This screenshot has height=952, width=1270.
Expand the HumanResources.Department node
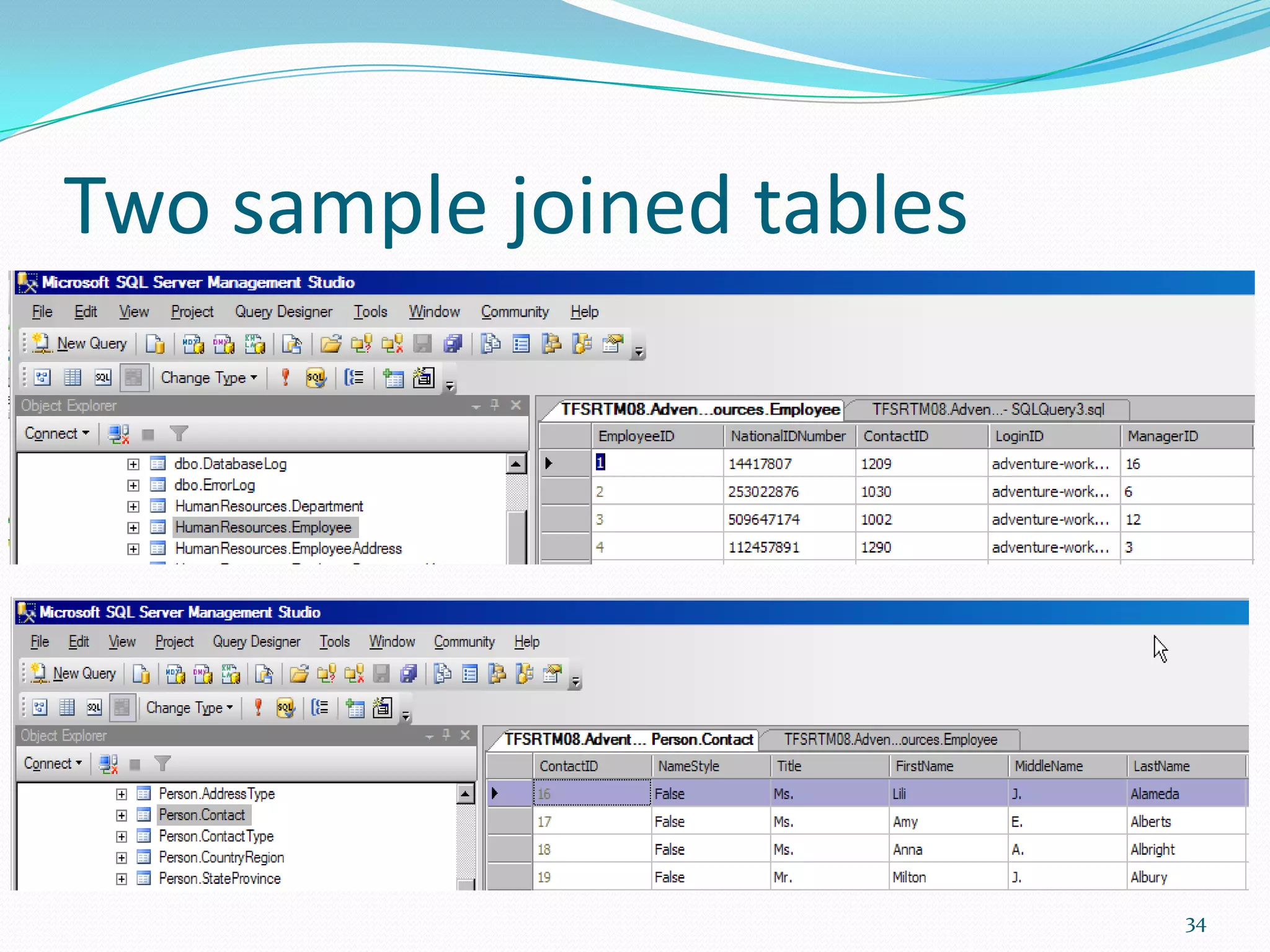tap(133, 506)
